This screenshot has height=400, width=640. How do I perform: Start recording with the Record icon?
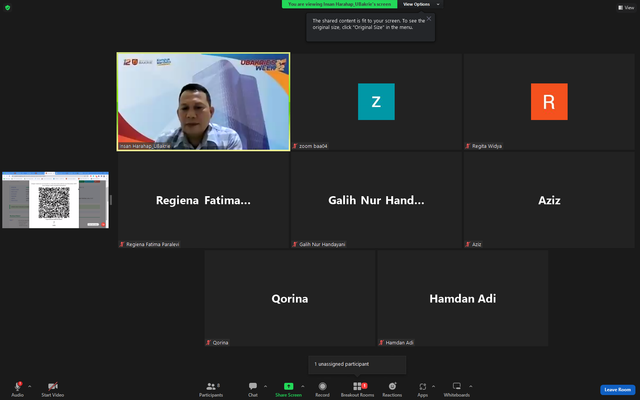tap(322, 386)
